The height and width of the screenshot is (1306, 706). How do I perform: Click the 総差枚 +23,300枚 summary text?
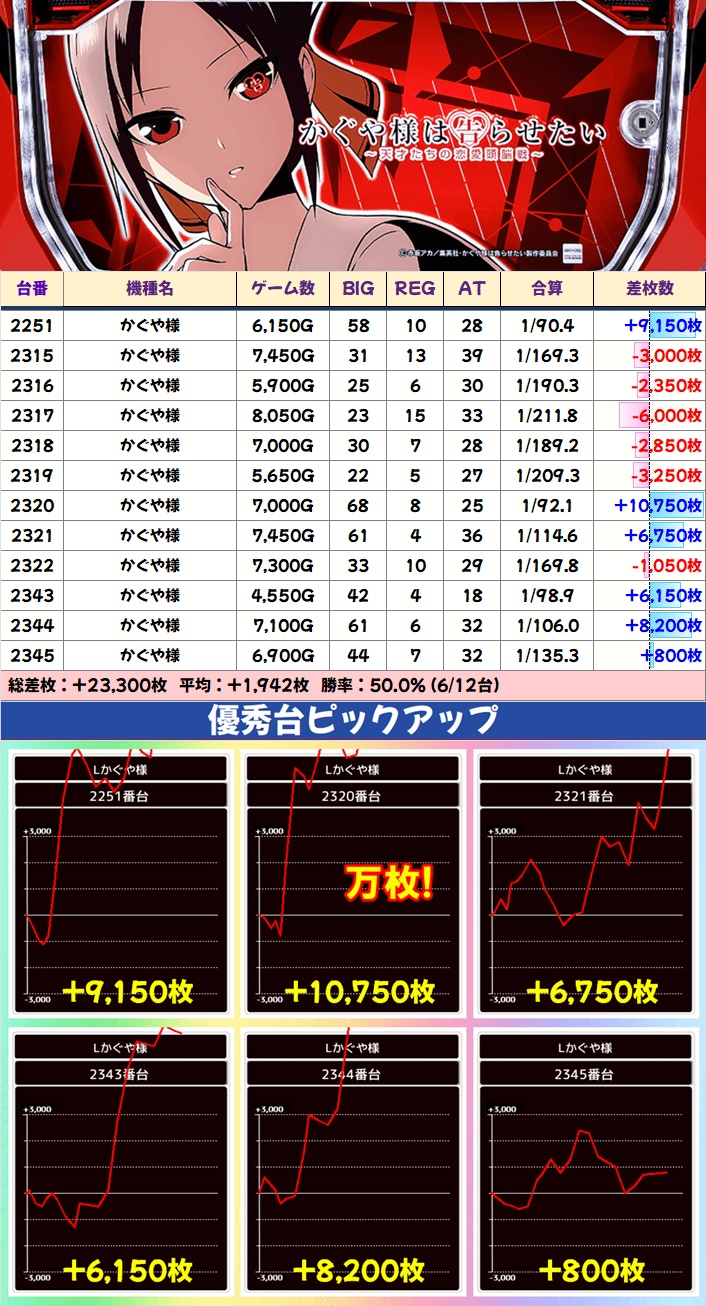click(87, 686)
